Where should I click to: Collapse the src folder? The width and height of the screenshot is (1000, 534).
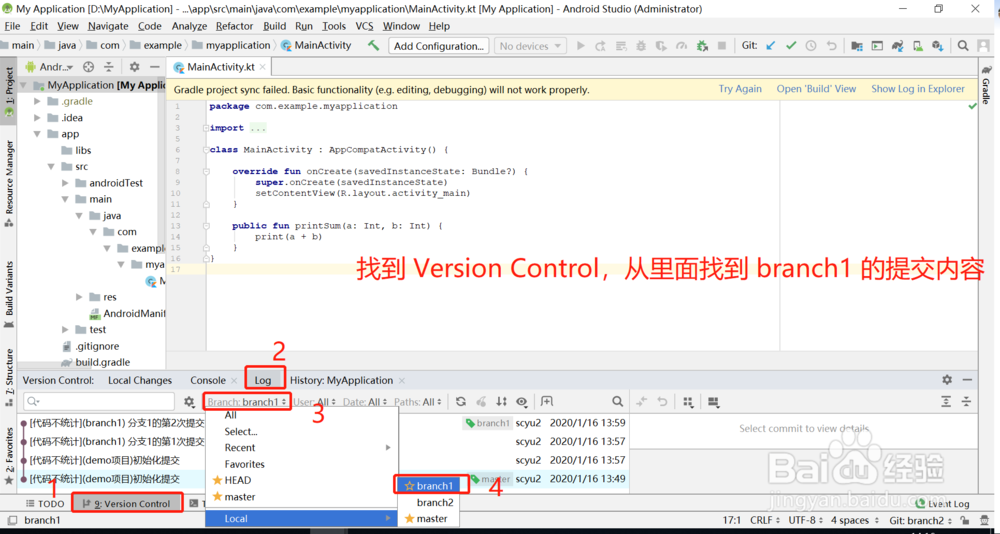pos(51,167)
